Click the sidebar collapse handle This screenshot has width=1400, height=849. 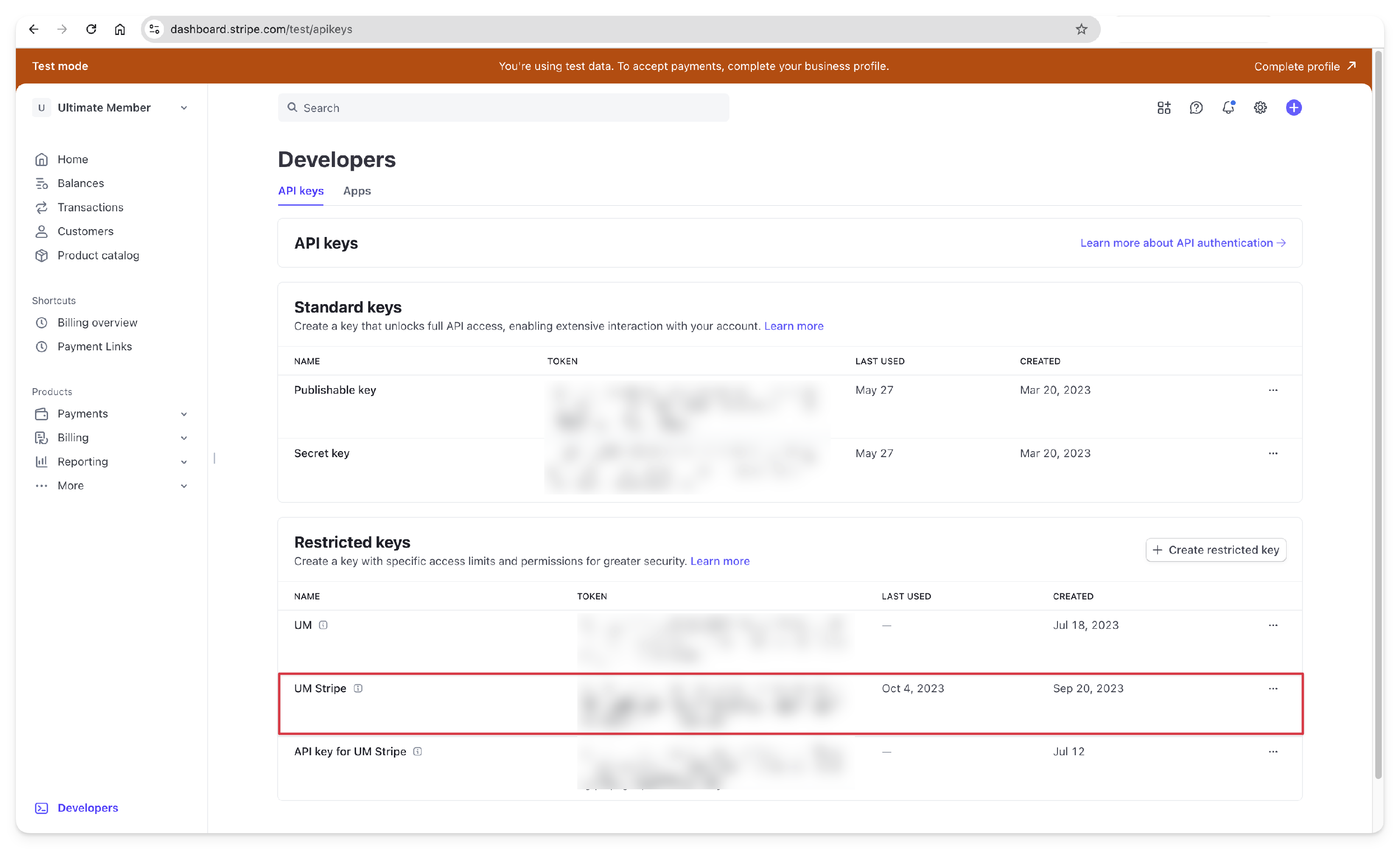[x=214, y=457]
